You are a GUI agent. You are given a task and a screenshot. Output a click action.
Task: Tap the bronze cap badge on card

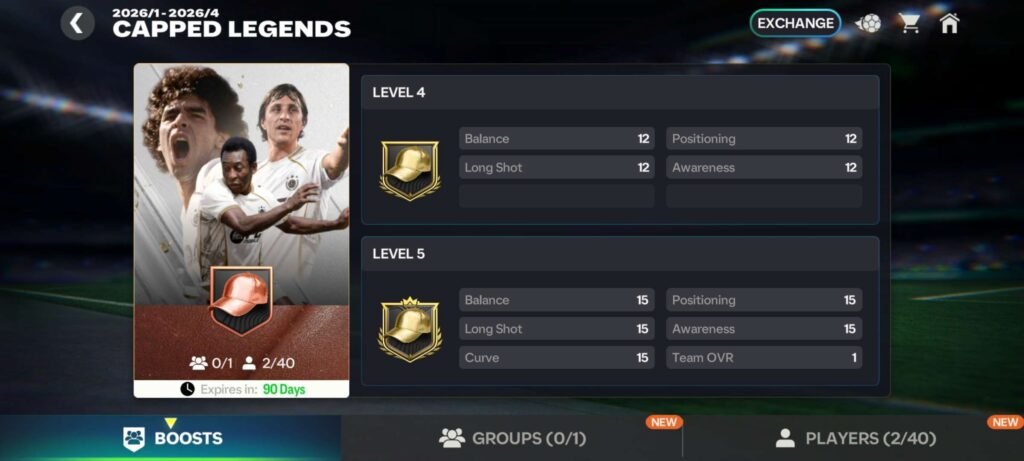(241, 300)
